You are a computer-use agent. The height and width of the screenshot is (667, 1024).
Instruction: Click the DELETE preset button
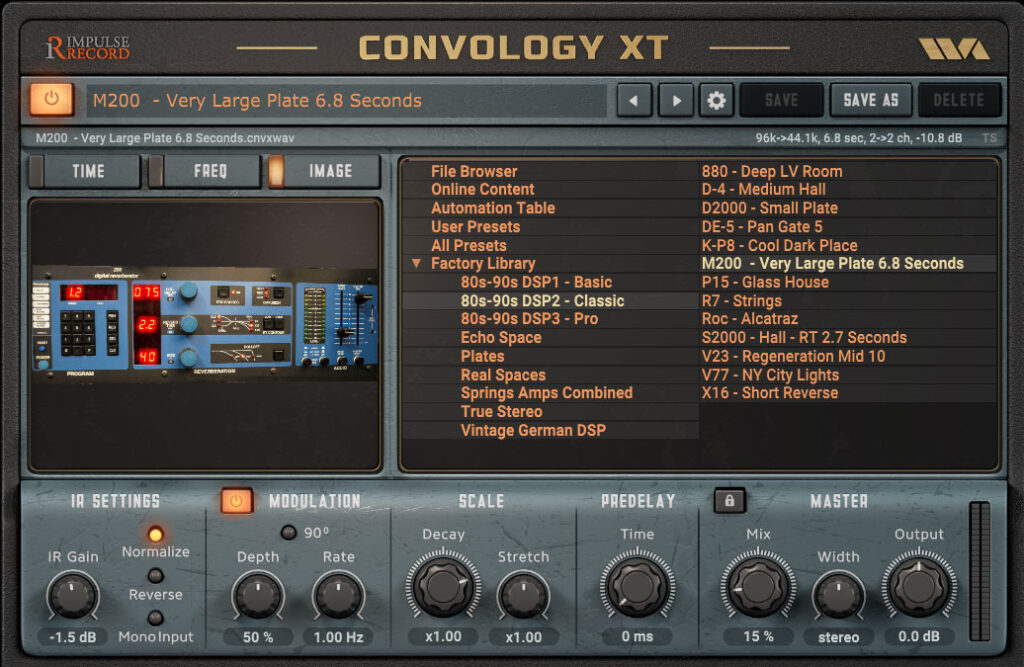point(959,101)
